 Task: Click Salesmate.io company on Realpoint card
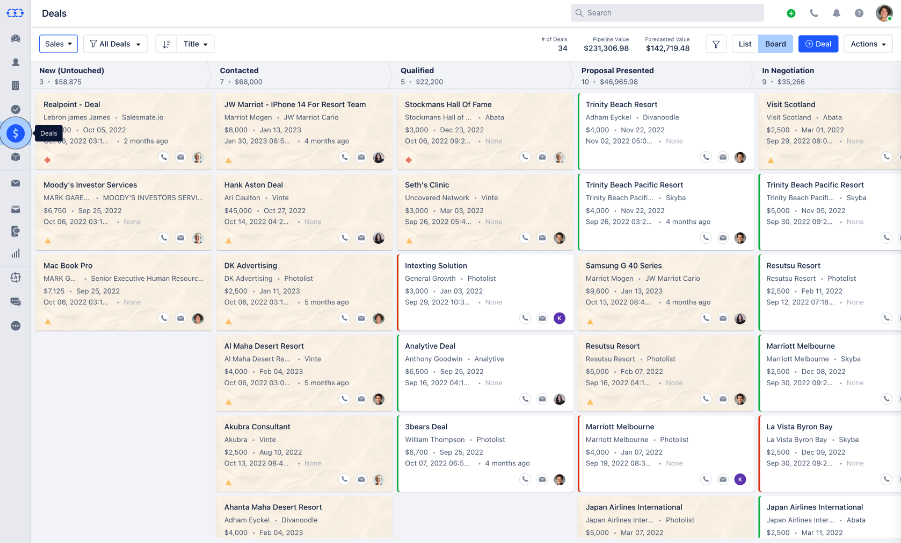143,117
